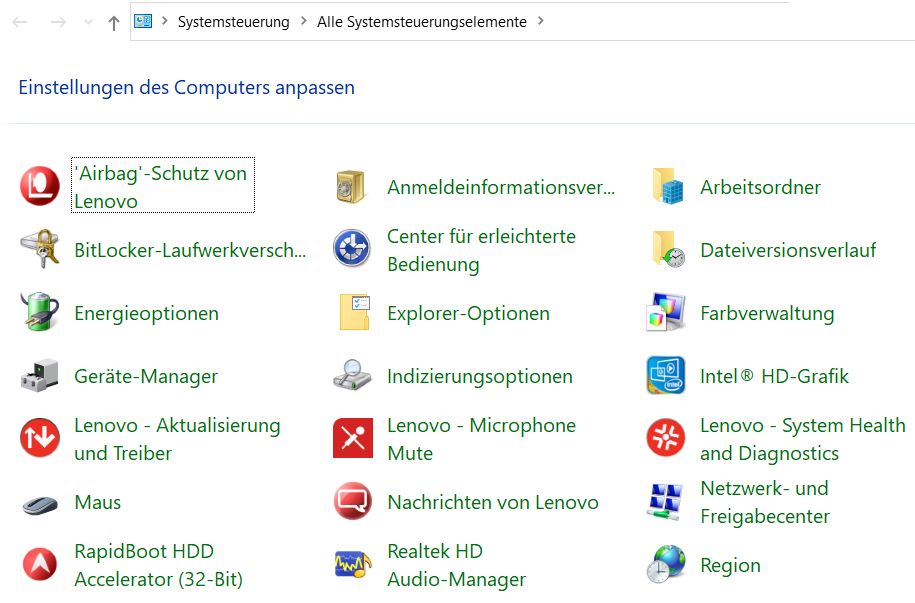Open the Lenovo Aktualisierung und Treiber icon
The image size is (915, 603).
tap(40, 438)
